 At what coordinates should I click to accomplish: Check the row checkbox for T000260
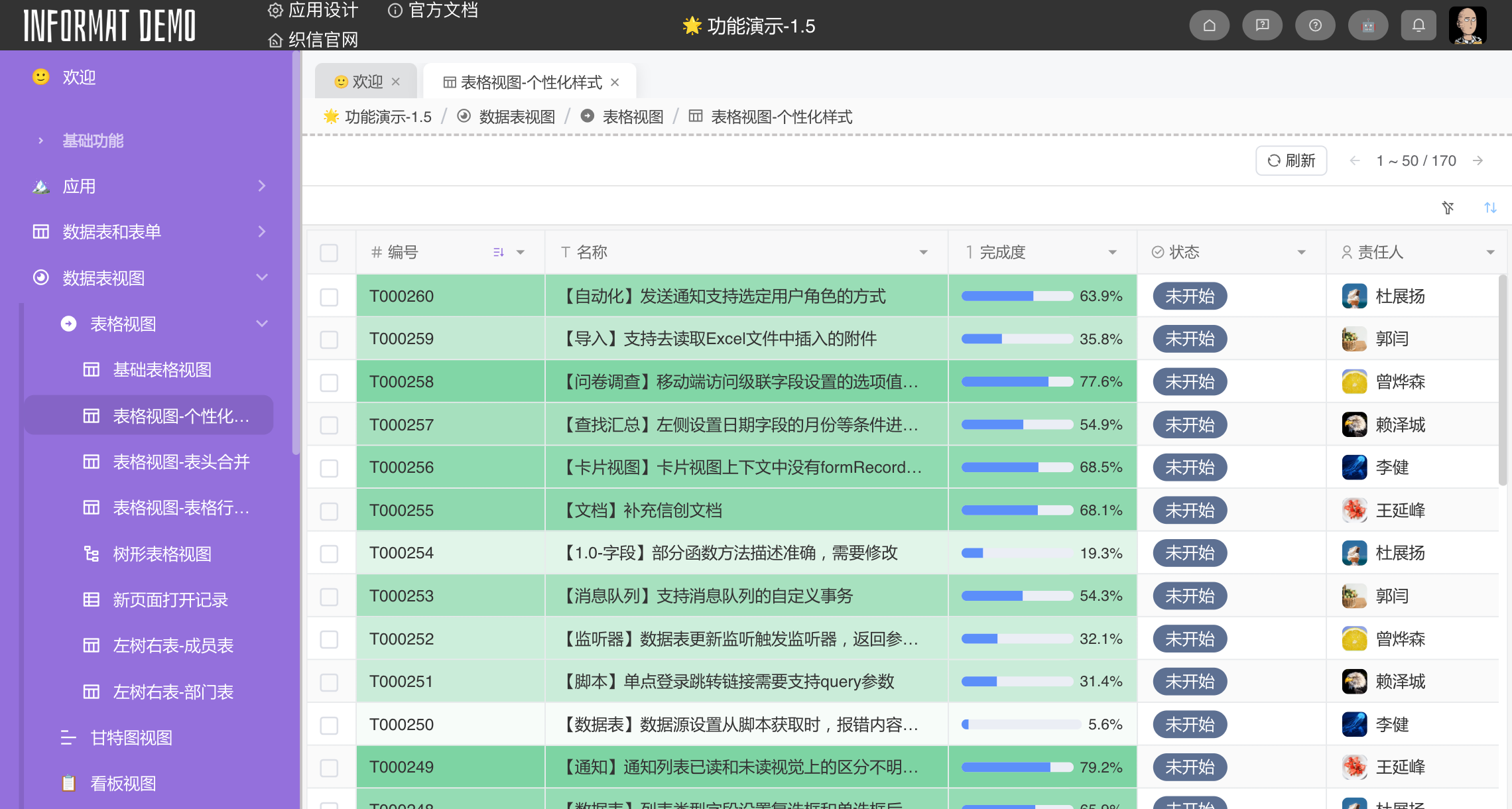330,296
